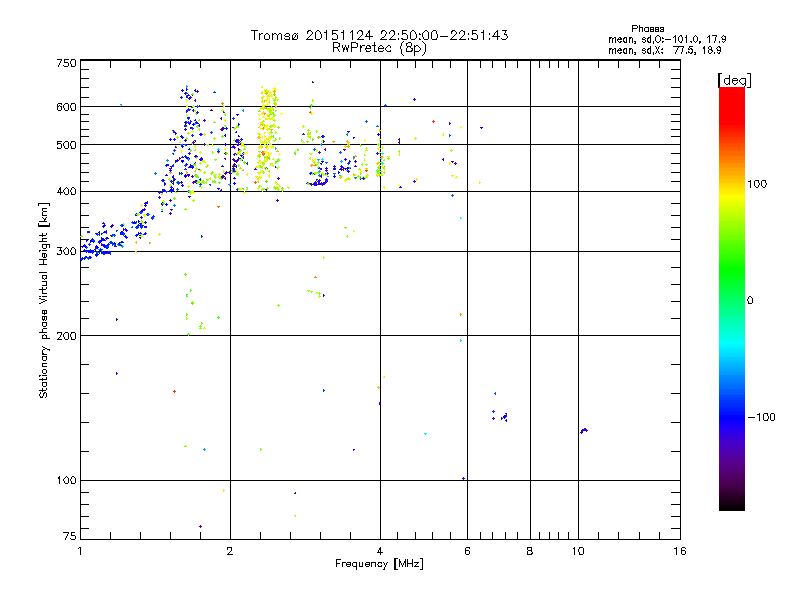Click the '4' frequency axis tick label
Screen dimensions: 800x600
(x=380, y=551)
